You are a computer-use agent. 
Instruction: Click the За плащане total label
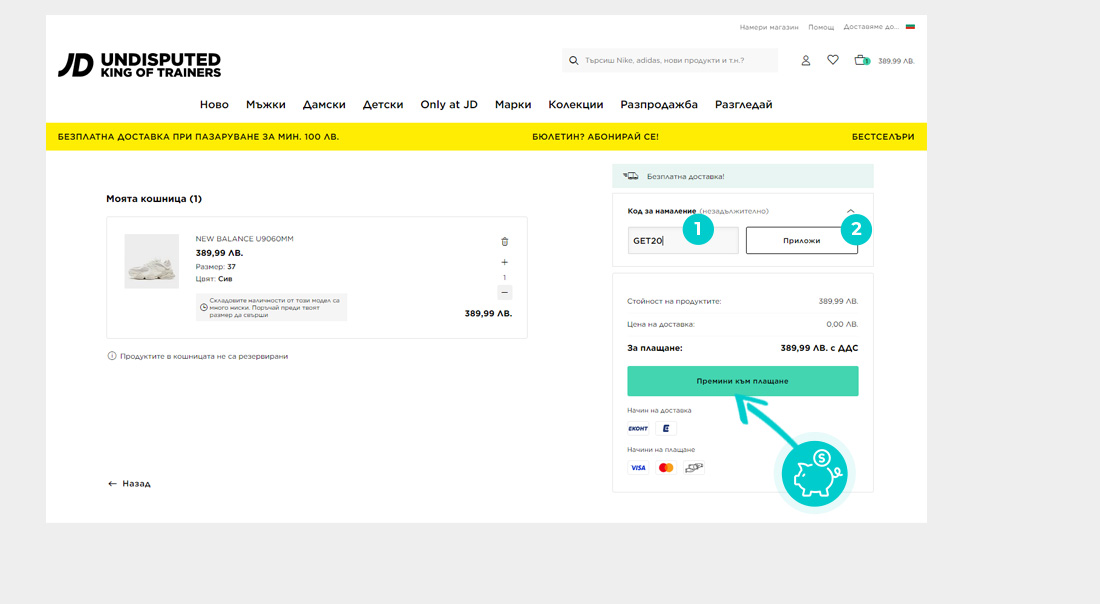tap(655, 348)
